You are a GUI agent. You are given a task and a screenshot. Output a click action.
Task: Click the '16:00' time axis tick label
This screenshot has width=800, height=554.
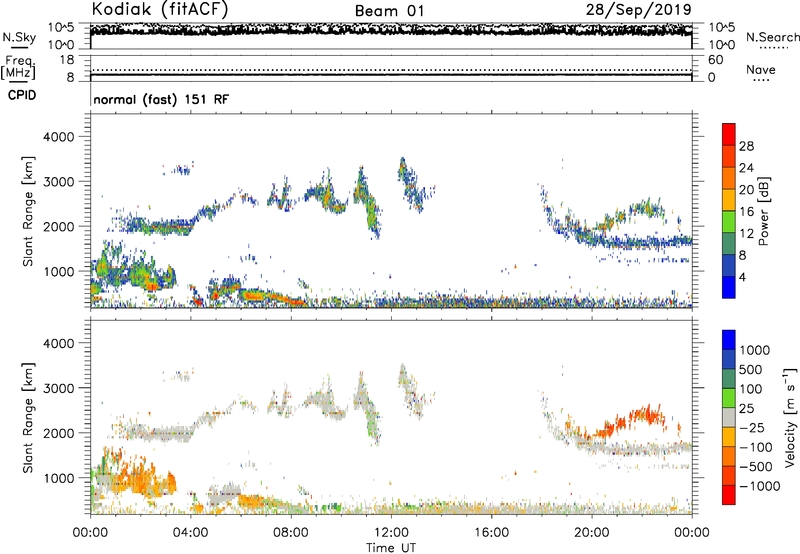[x=491, y=533]
